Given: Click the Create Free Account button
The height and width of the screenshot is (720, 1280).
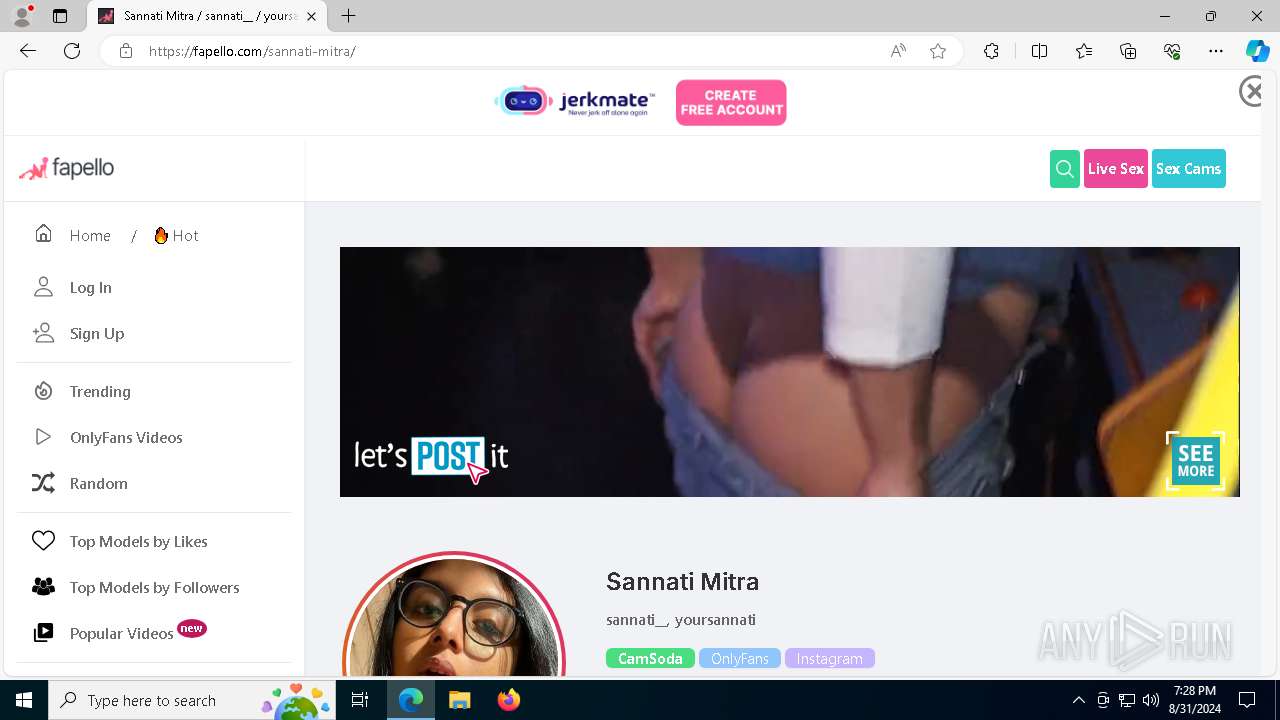Looking at the screenshot, I should pos(731,103).
